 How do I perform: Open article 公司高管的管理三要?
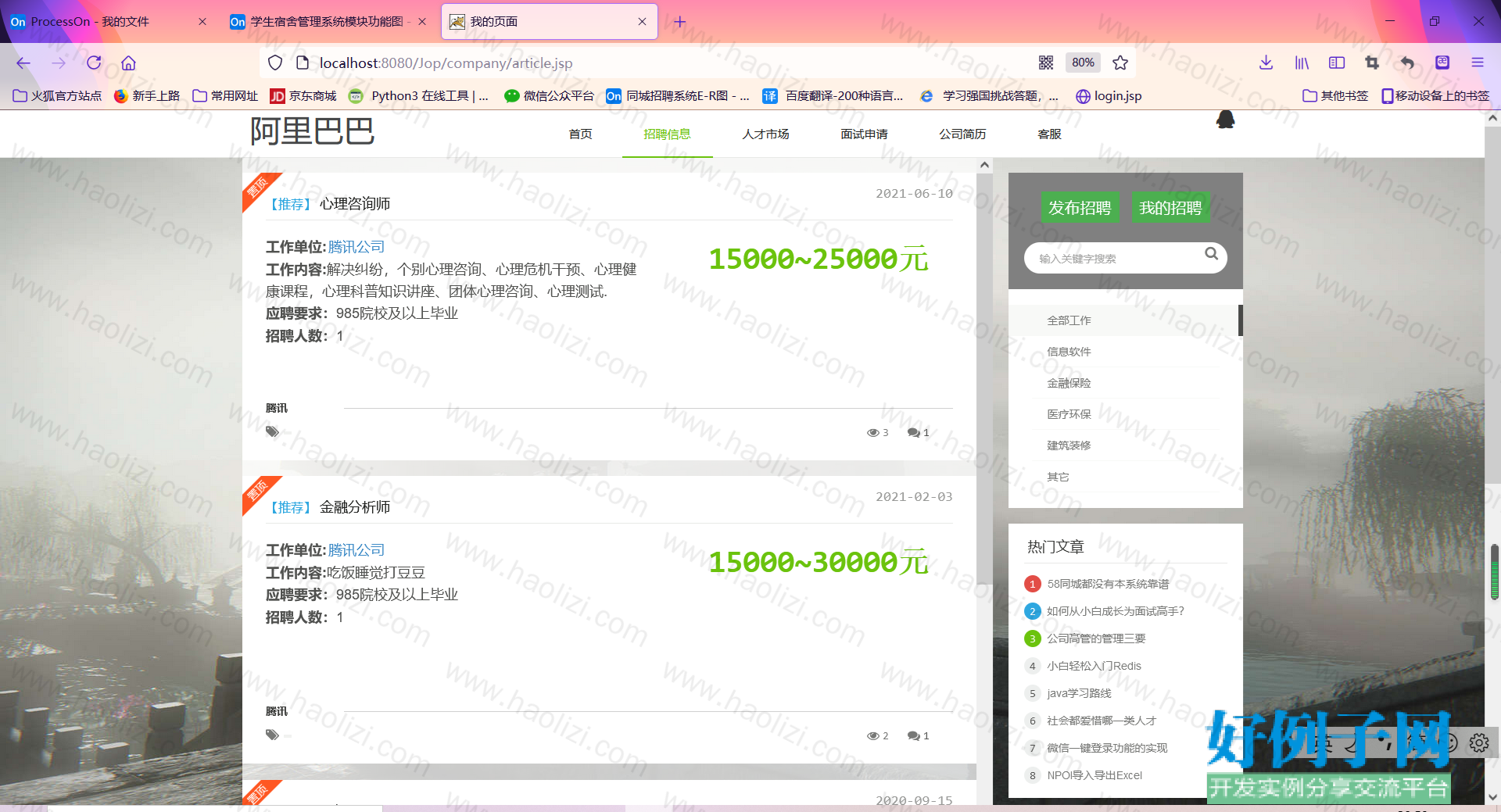pos(1096,639)
